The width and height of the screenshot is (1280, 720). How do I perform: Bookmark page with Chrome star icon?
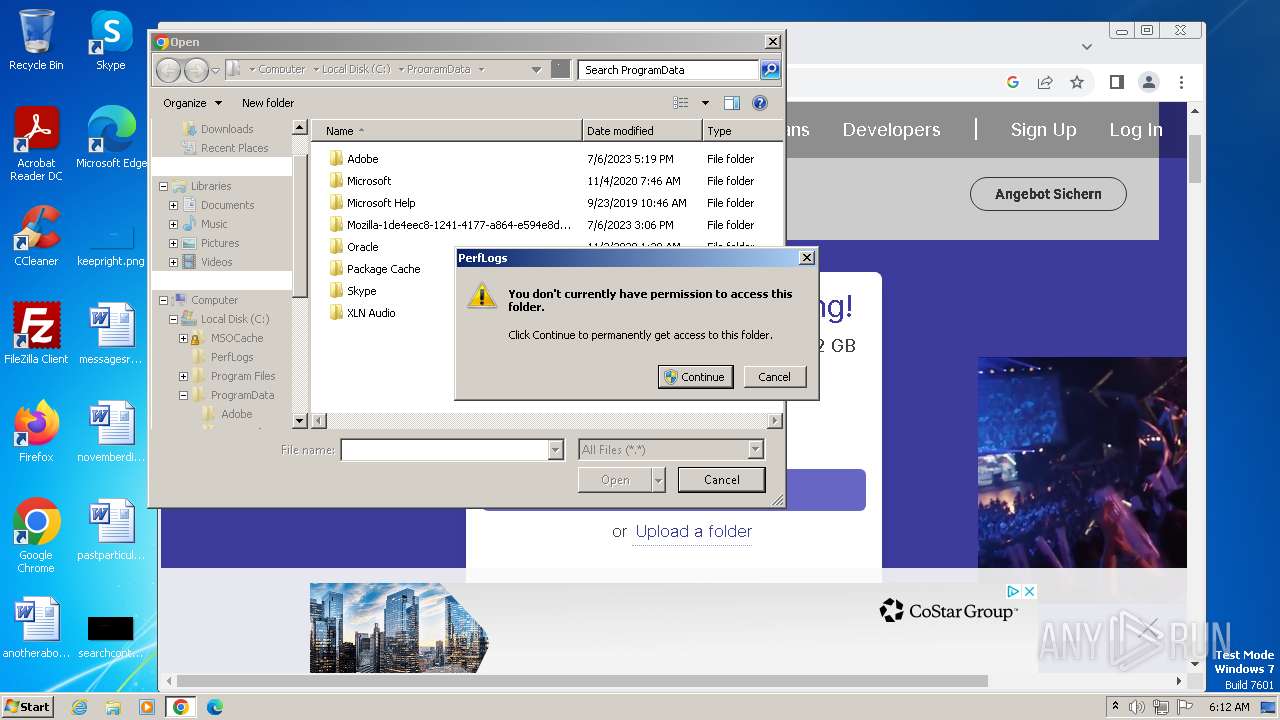click(x=1077, y=82)
